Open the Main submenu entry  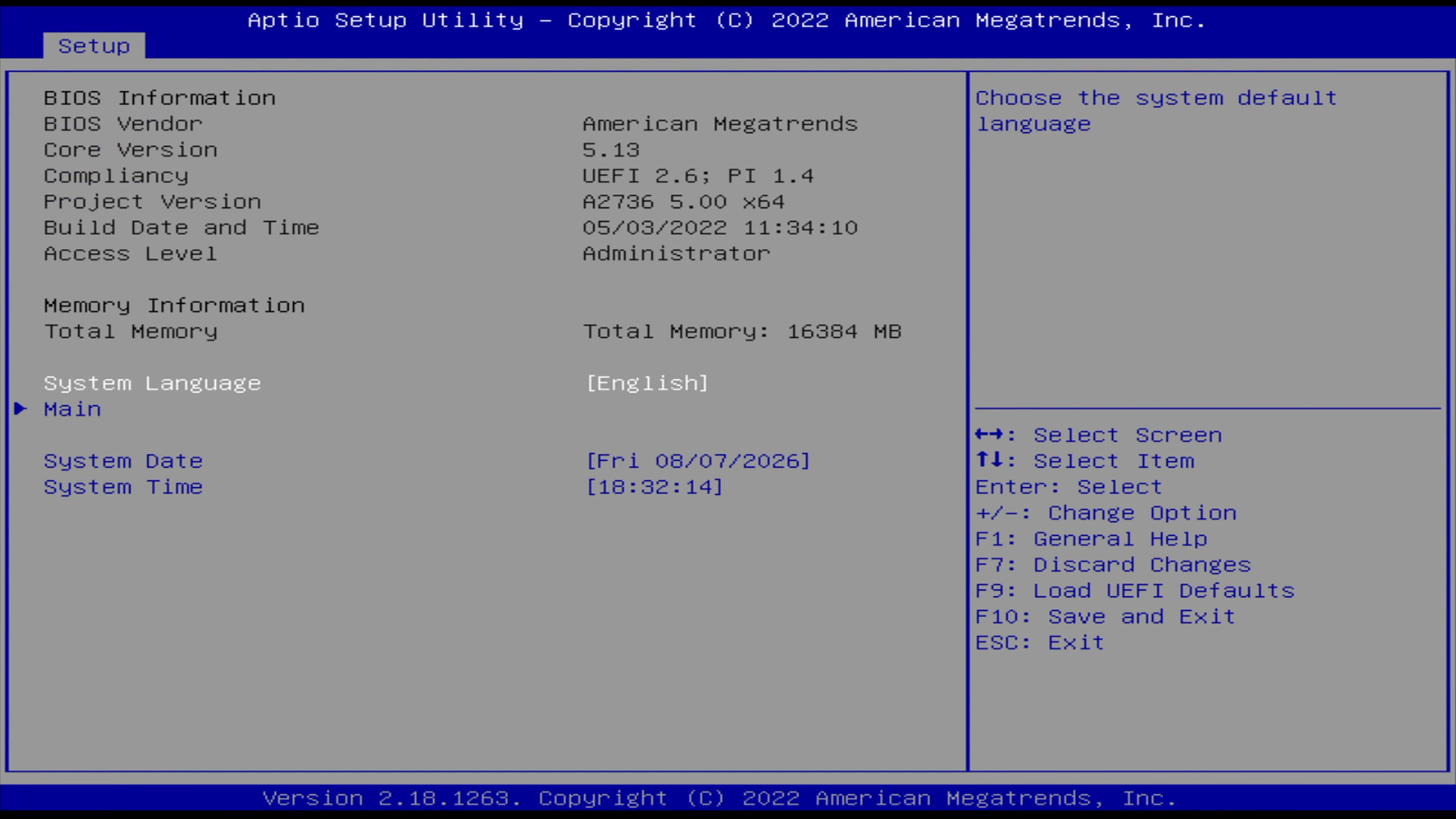pos(72,409)
